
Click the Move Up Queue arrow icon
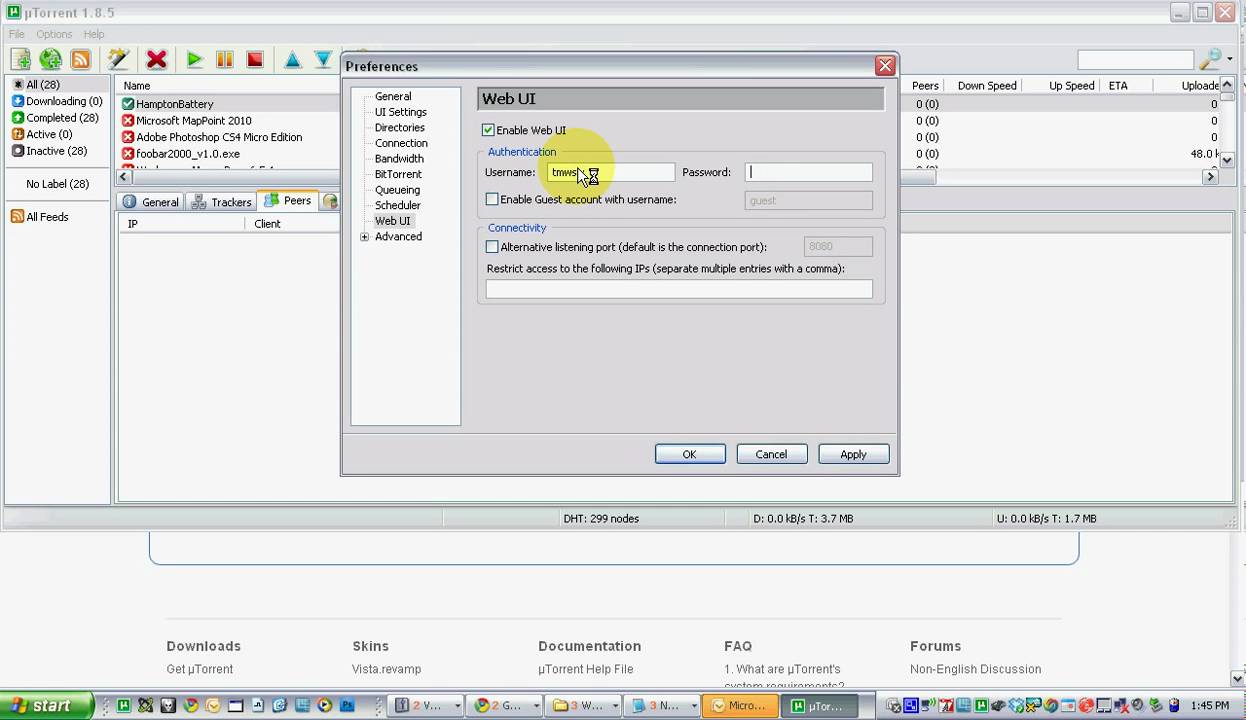(x=292, y=60)
